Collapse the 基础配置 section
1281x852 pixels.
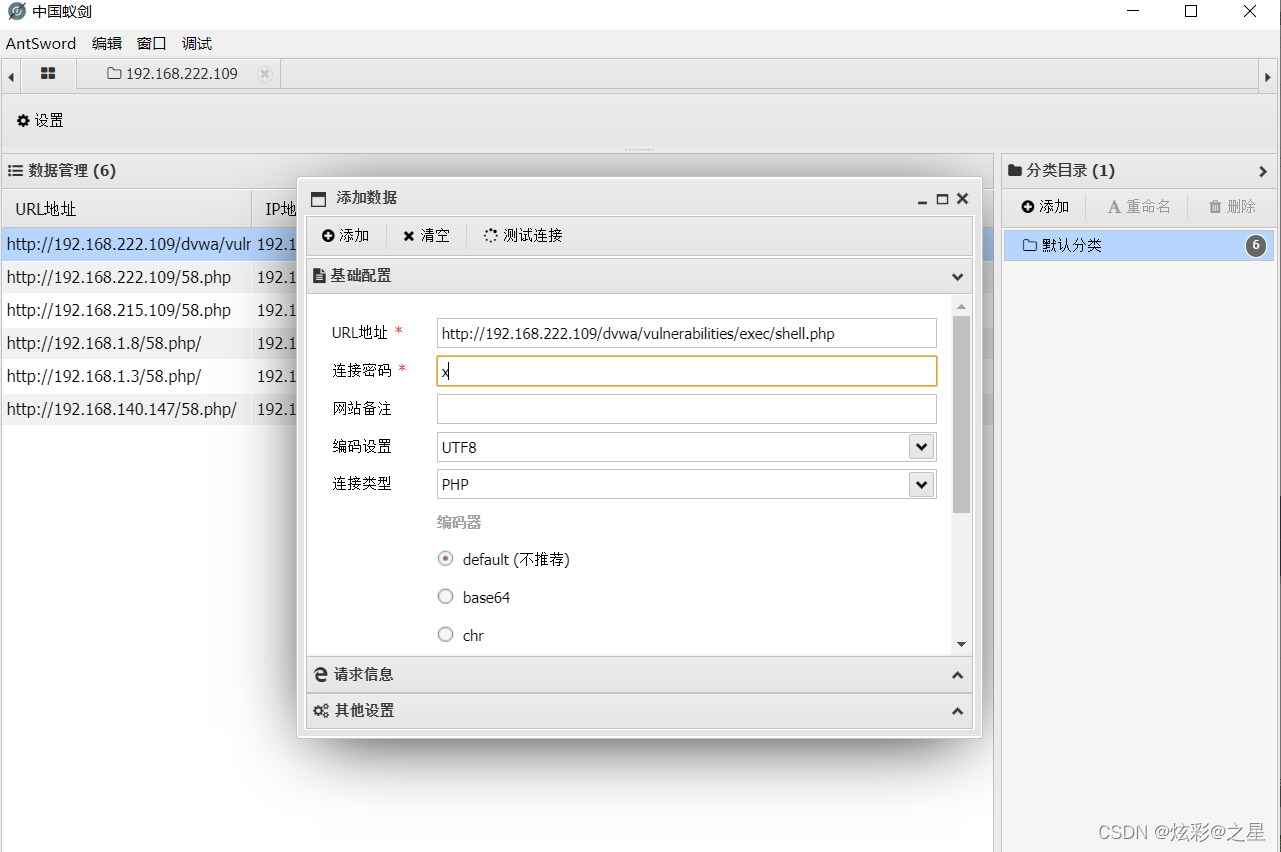point(957,276)
